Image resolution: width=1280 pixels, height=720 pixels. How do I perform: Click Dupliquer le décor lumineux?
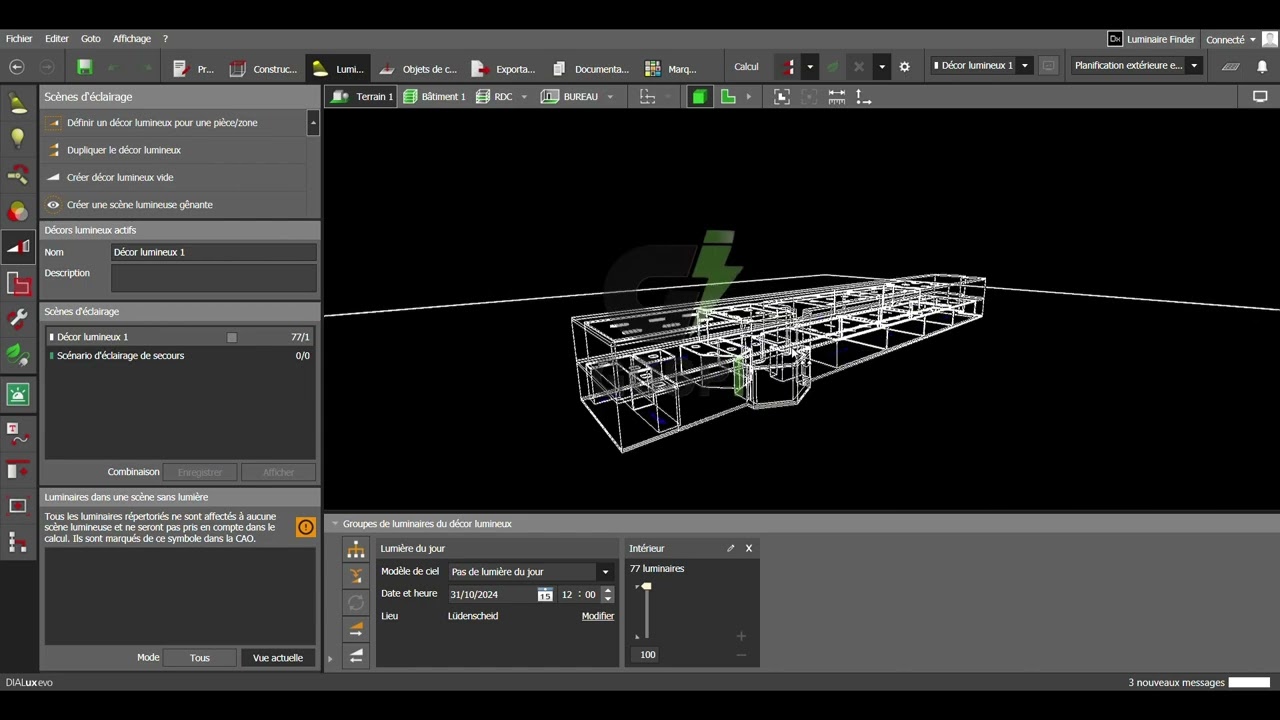[x=124, y=150]
